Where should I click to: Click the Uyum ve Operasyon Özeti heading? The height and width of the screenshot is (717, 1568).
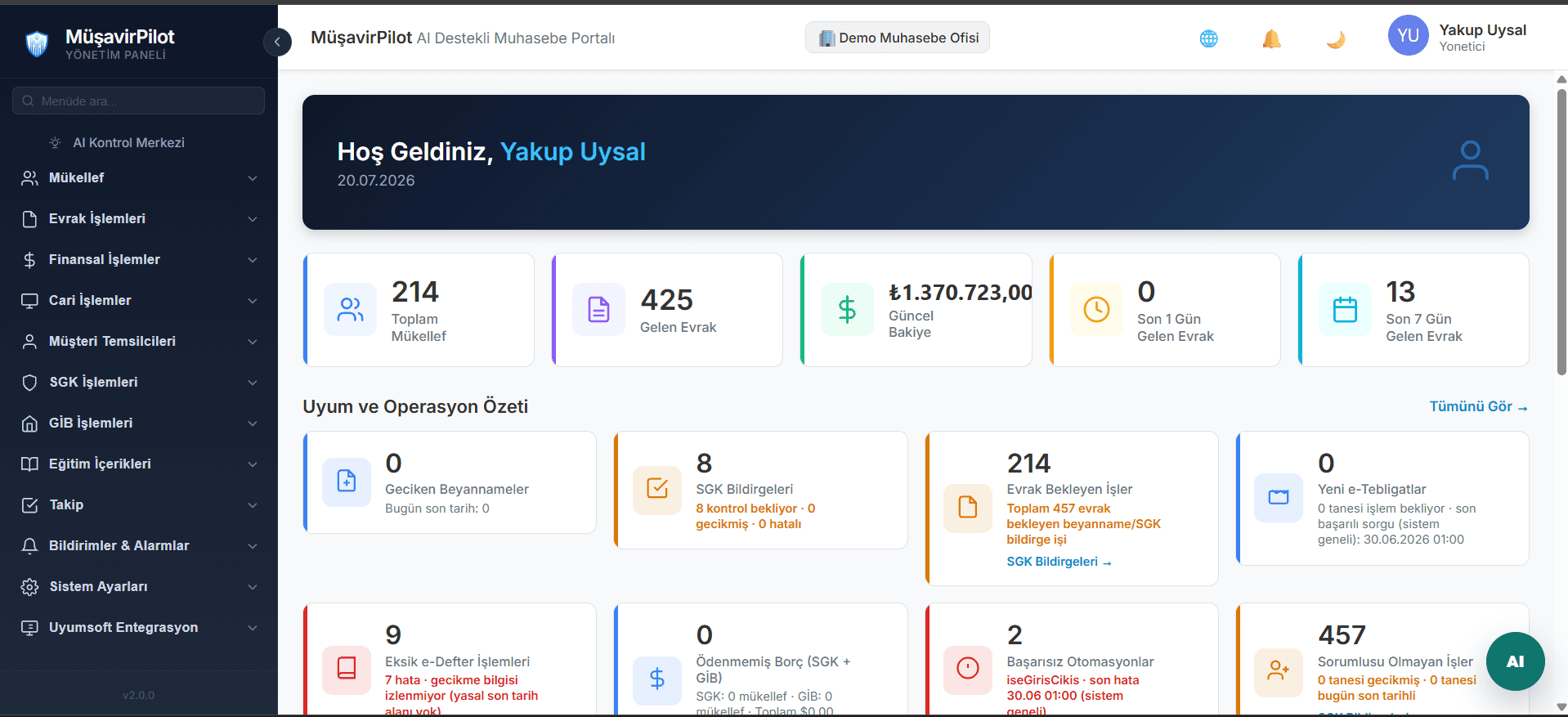pos(415,406)
